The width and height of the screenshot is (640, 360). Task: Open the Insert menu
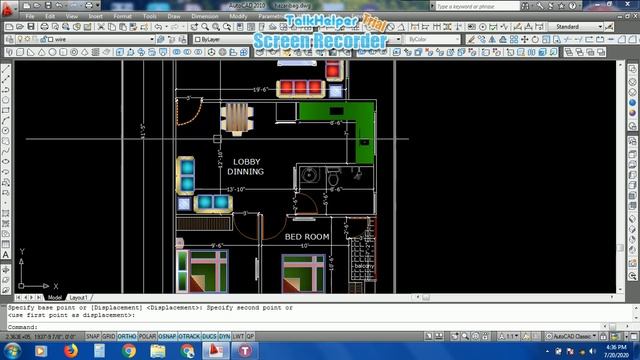click(96, 16)
